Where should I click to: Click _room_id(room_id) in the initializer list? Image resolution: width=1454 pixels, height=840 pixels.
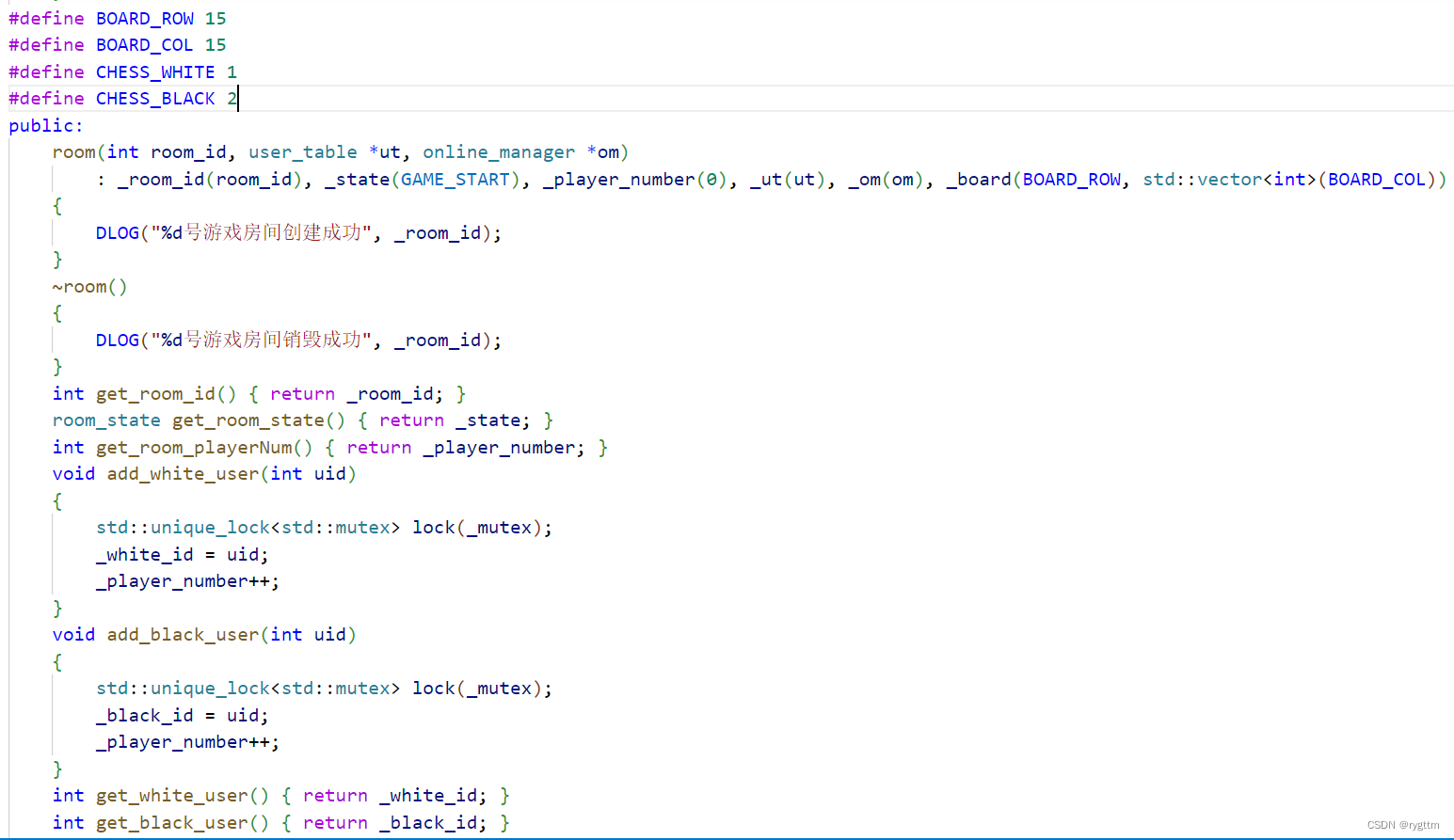[x=210, y=179]
